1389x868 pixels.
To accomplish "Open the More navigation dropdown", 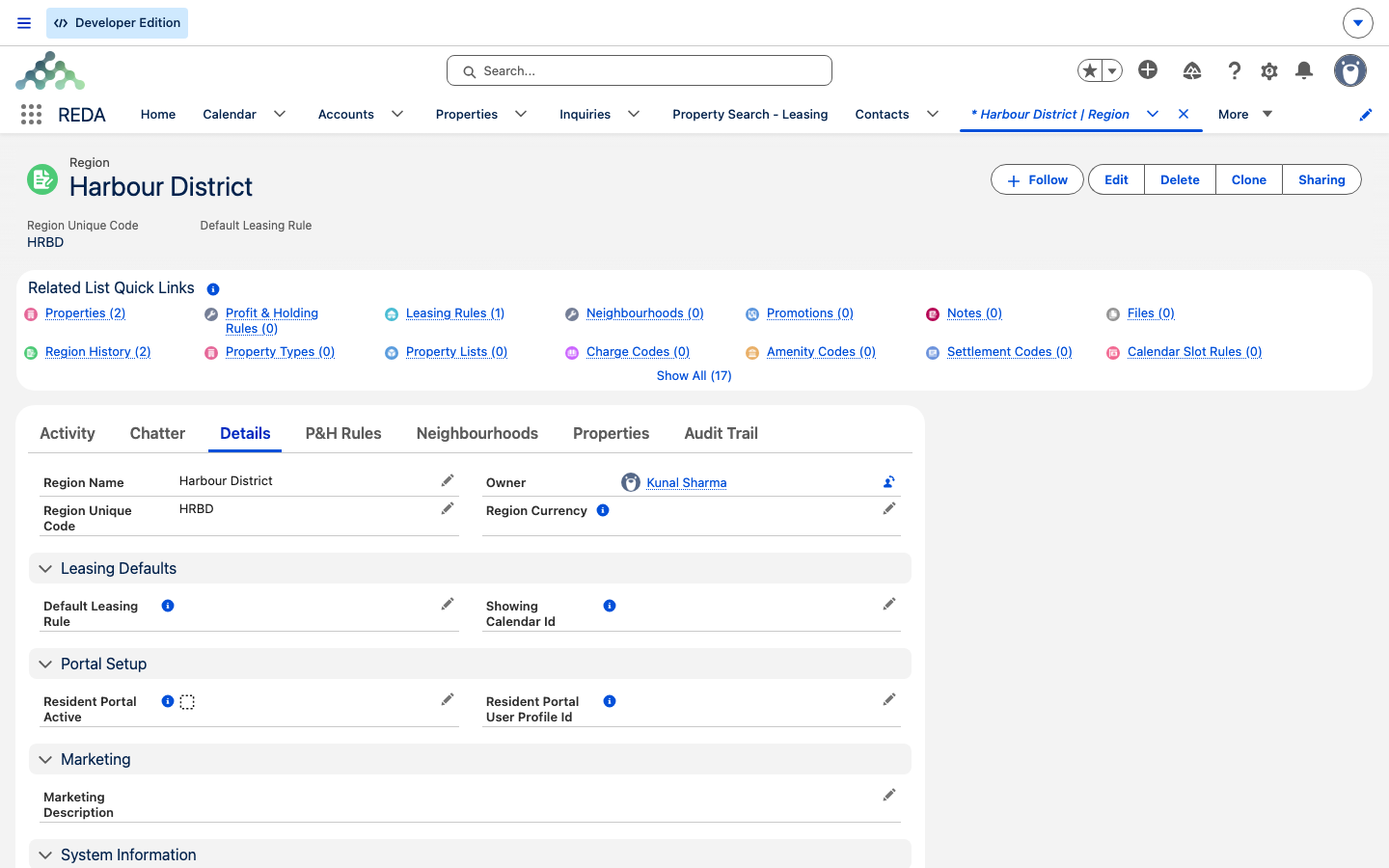I will point(1245,114).
